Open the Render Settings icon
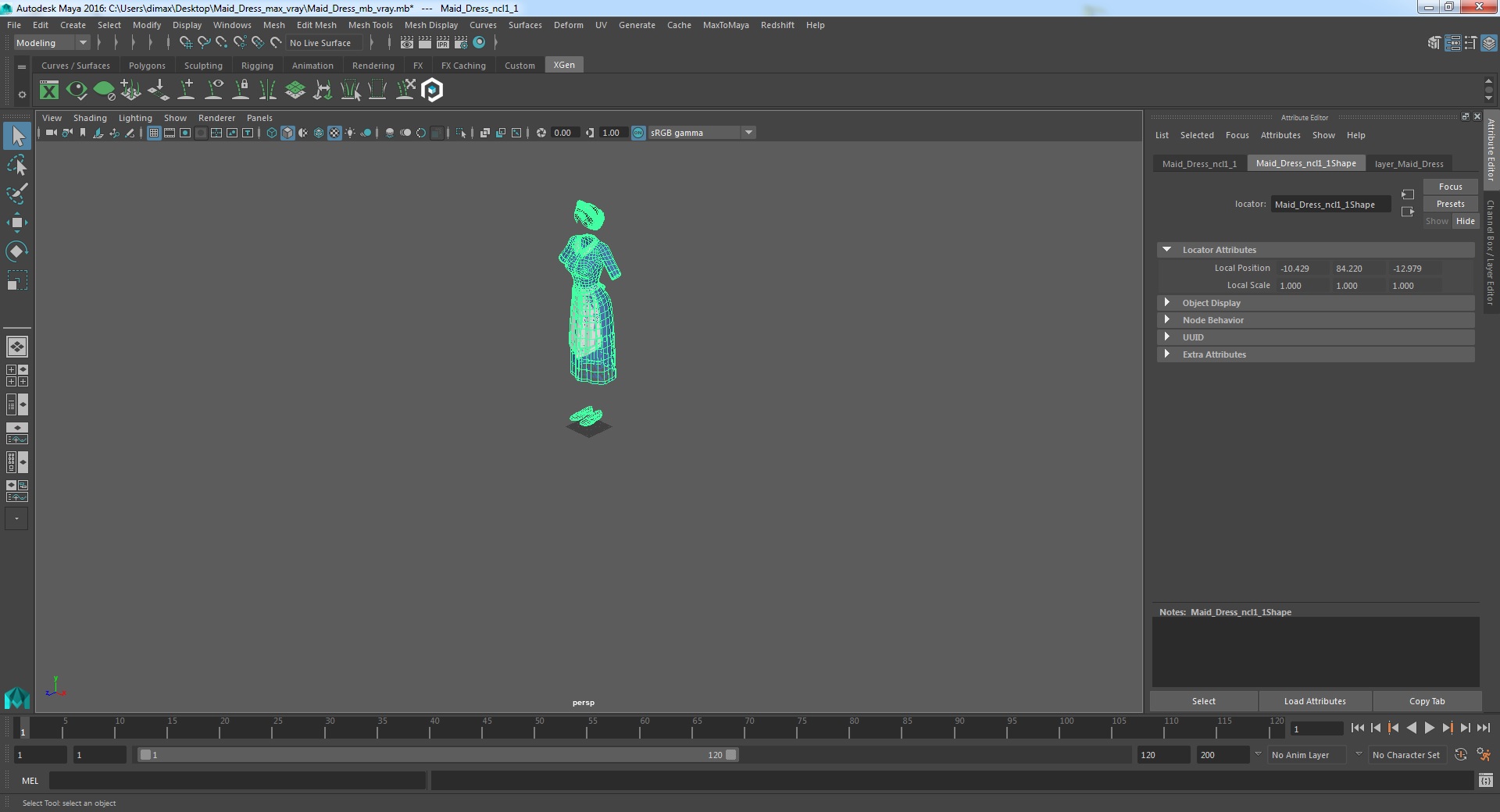The height and width of the screenshot is (812, 1500). [x=461, y=43]
